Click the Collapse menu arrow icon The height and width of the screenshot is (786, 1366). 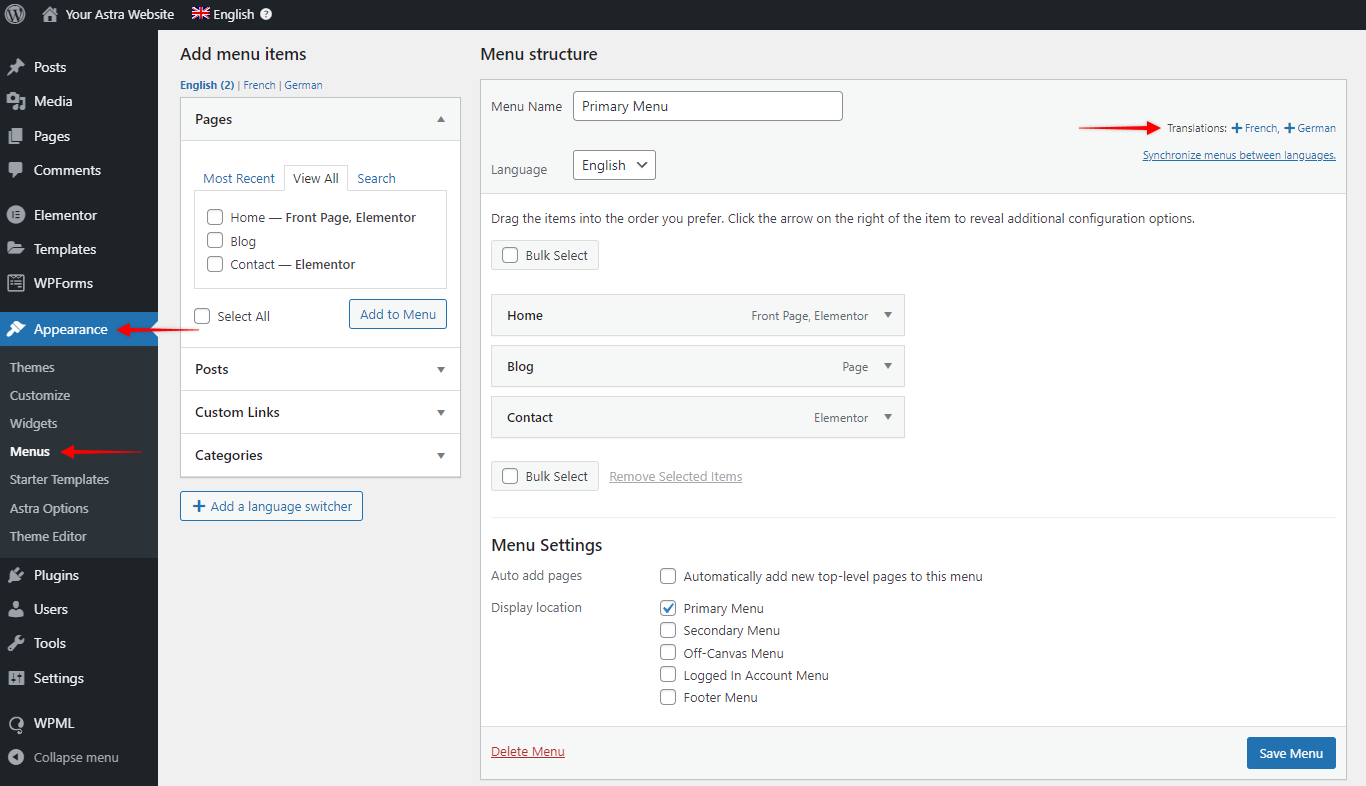click(x=16, y=757)
